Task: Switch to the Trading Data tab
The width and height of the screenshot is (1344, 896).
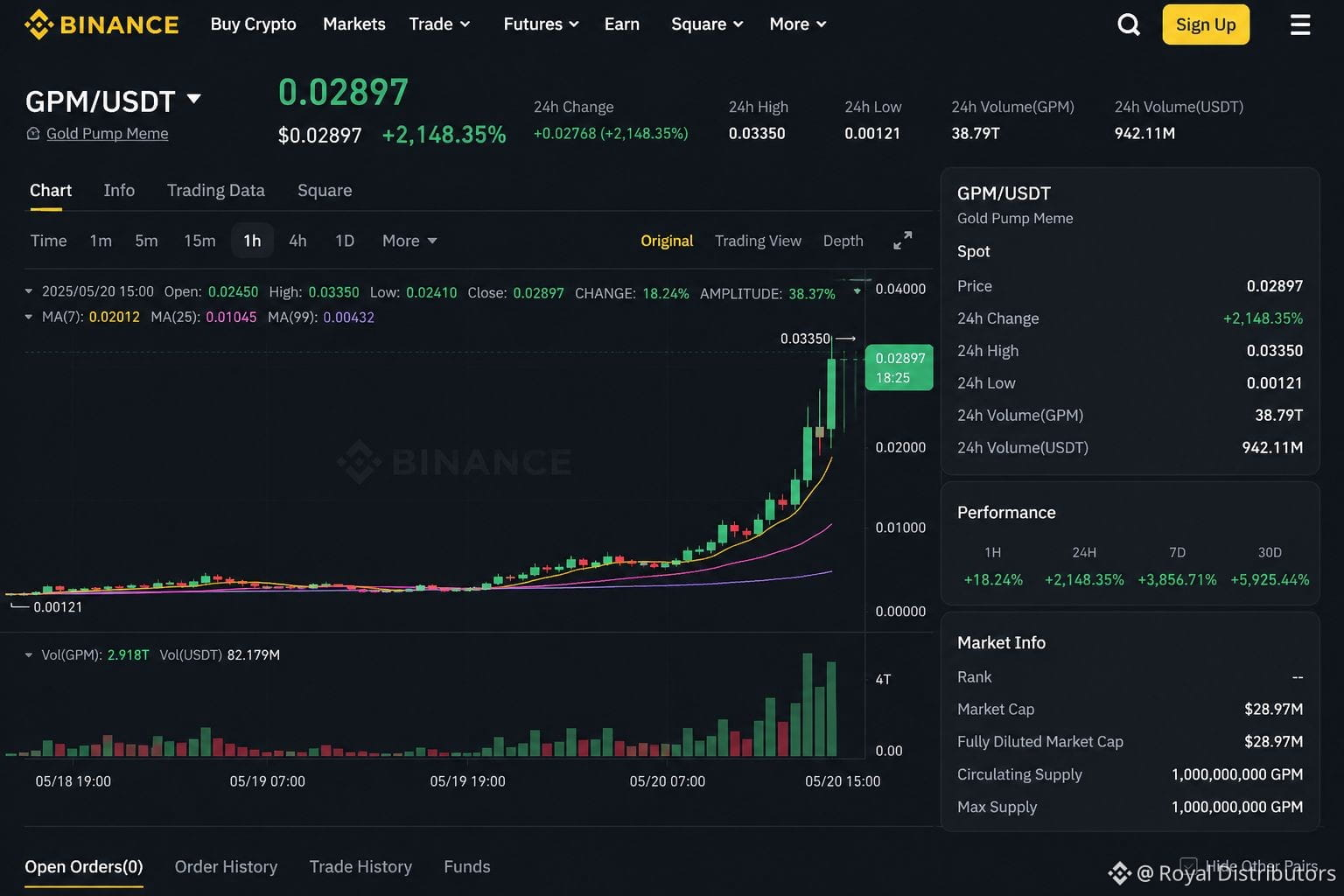Action: [x=216, y=191]
